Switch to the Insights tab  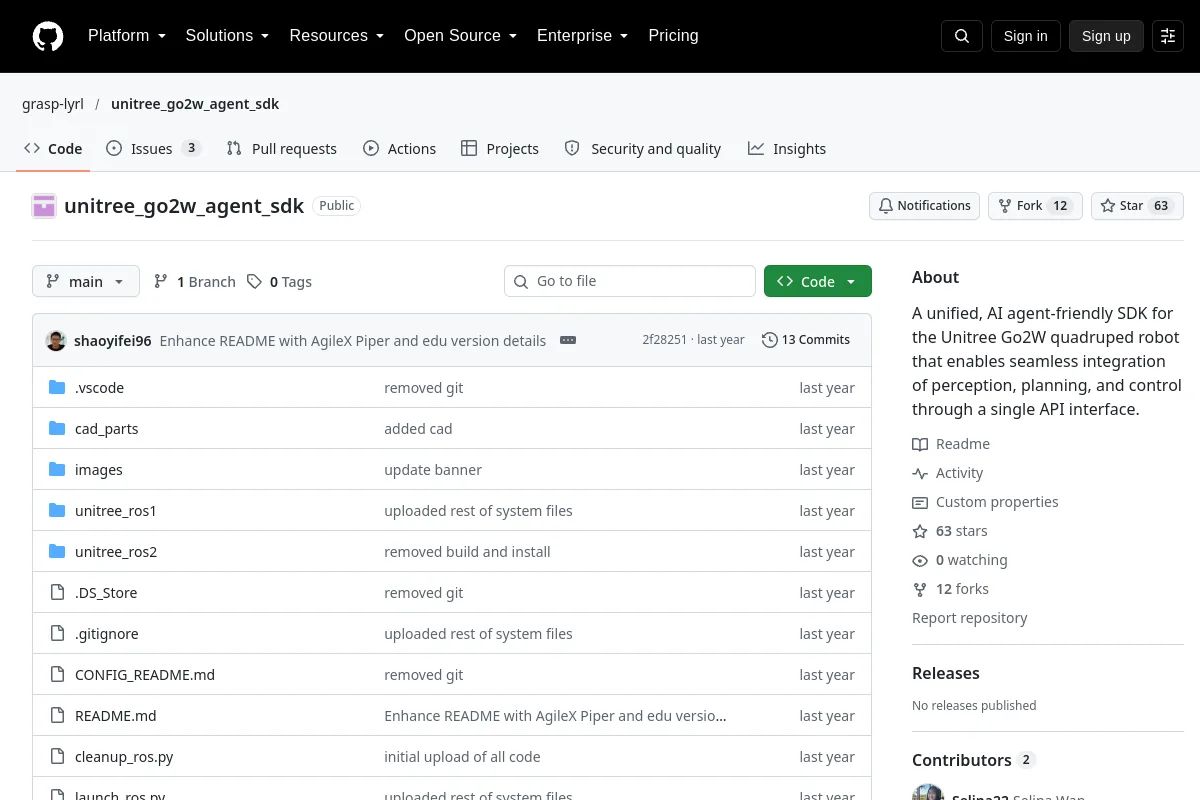coord(787,149)
